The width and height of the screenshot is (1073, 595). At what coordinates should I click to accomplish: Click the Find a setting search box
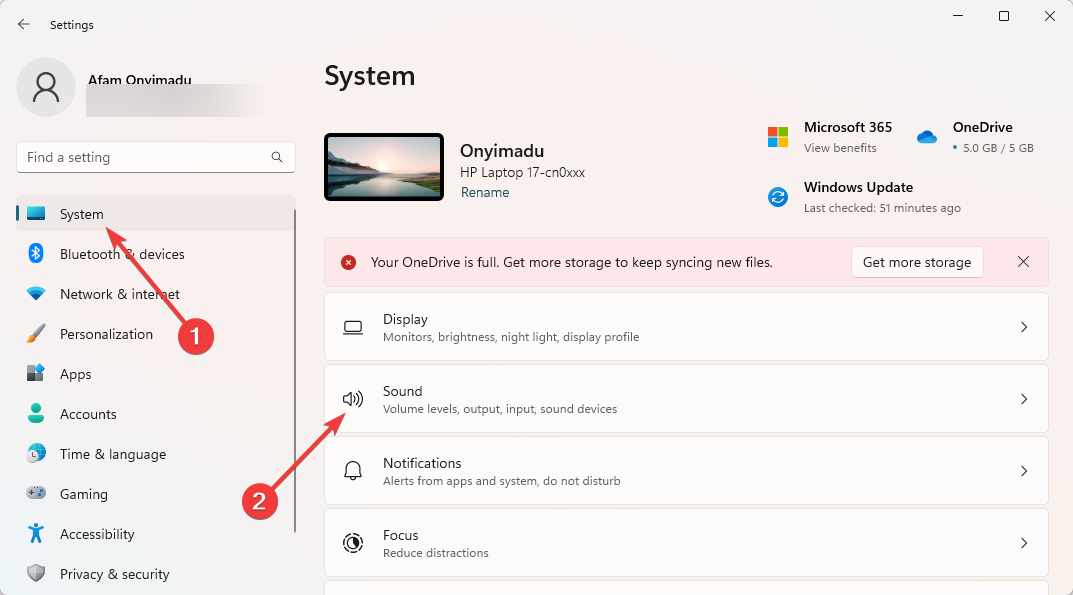point(156,157)
